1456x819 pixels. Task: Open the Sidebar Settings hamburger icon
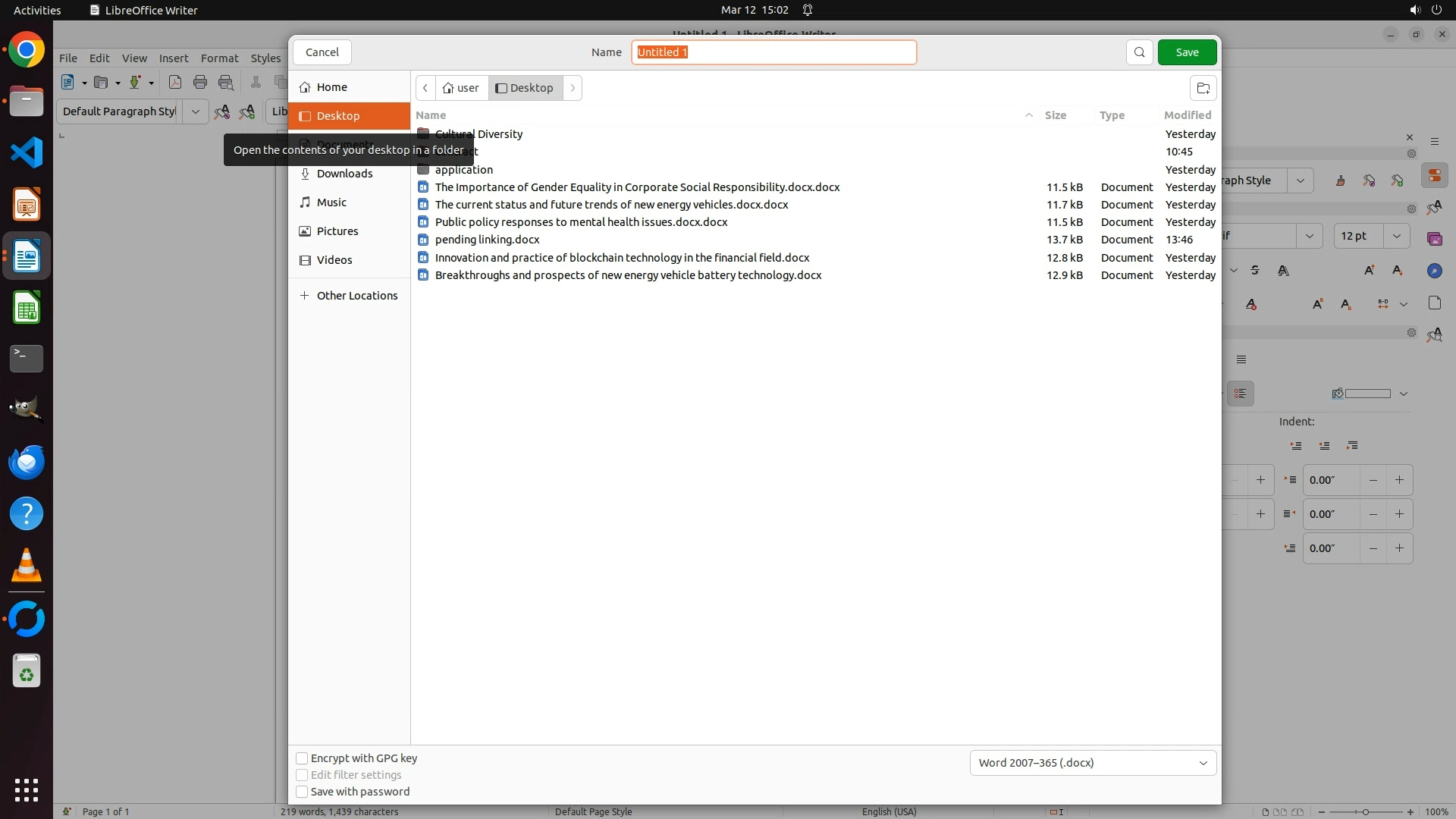click(1434, 142)
